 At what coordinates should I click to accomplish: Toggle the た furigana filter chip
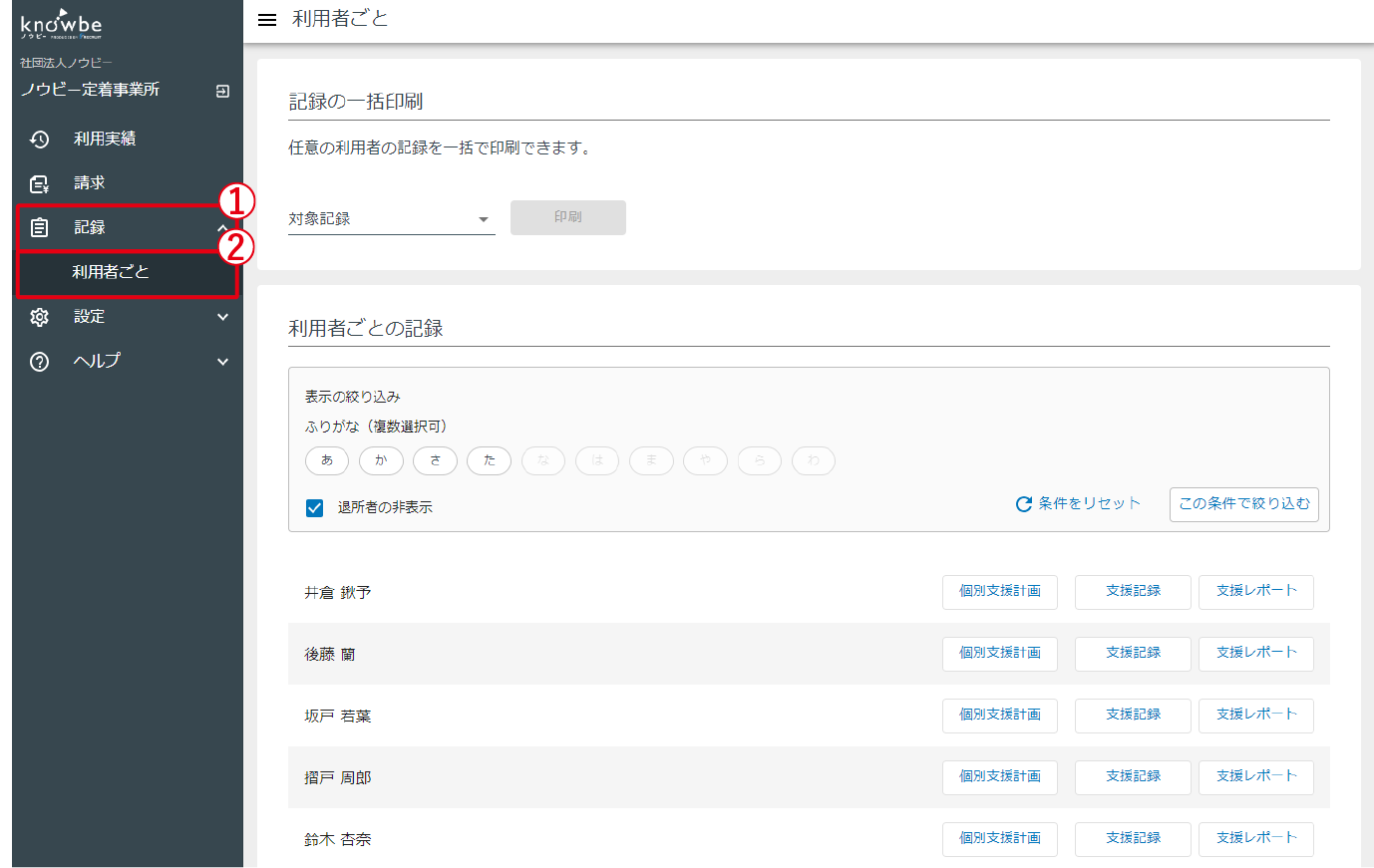click(489, 460)
